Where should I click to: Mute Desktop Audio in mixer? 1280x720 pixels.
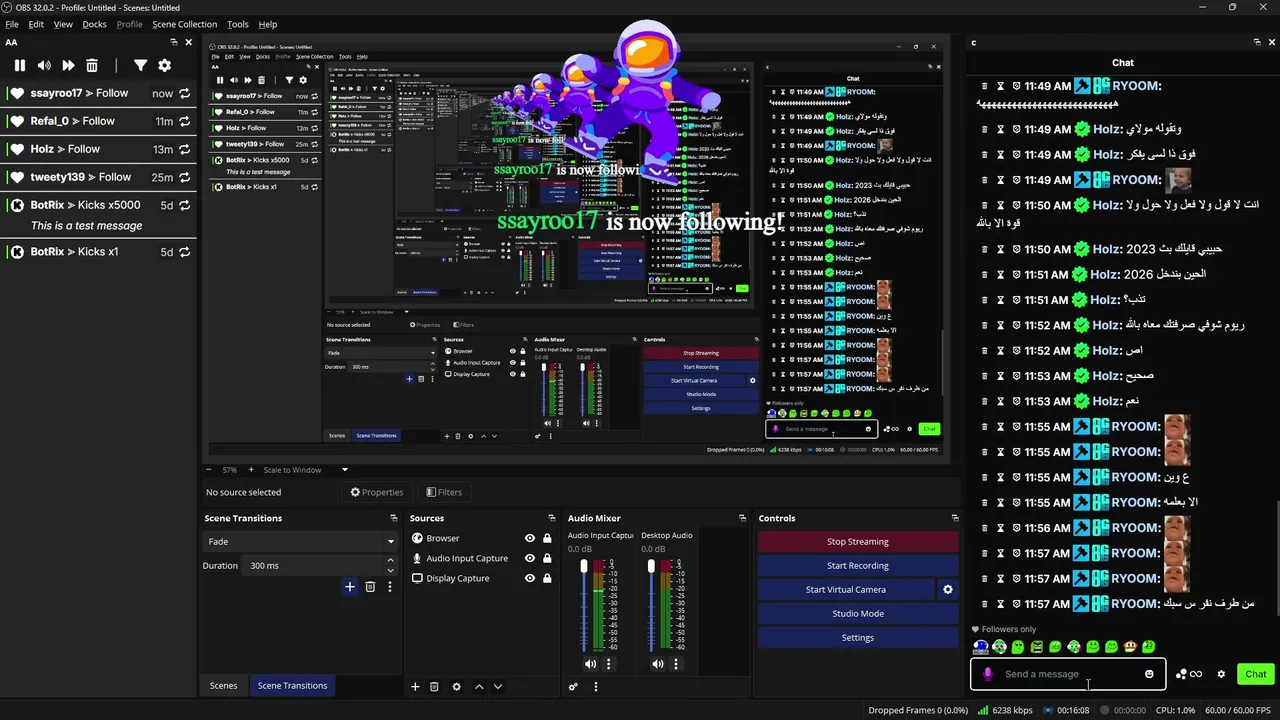tap(657, 664)
